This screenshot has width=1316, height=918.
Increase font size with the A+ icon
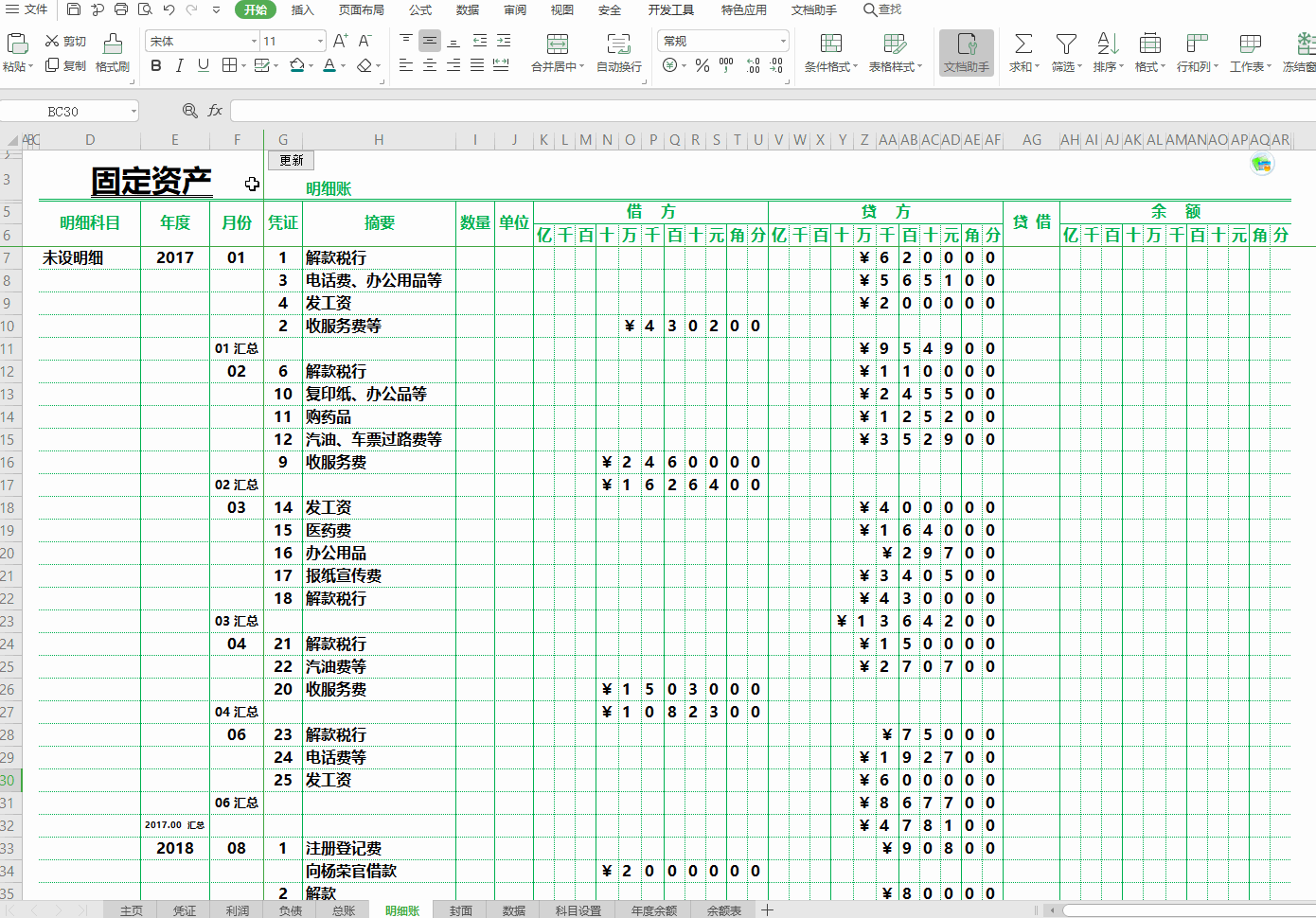(x=341, y=41)
